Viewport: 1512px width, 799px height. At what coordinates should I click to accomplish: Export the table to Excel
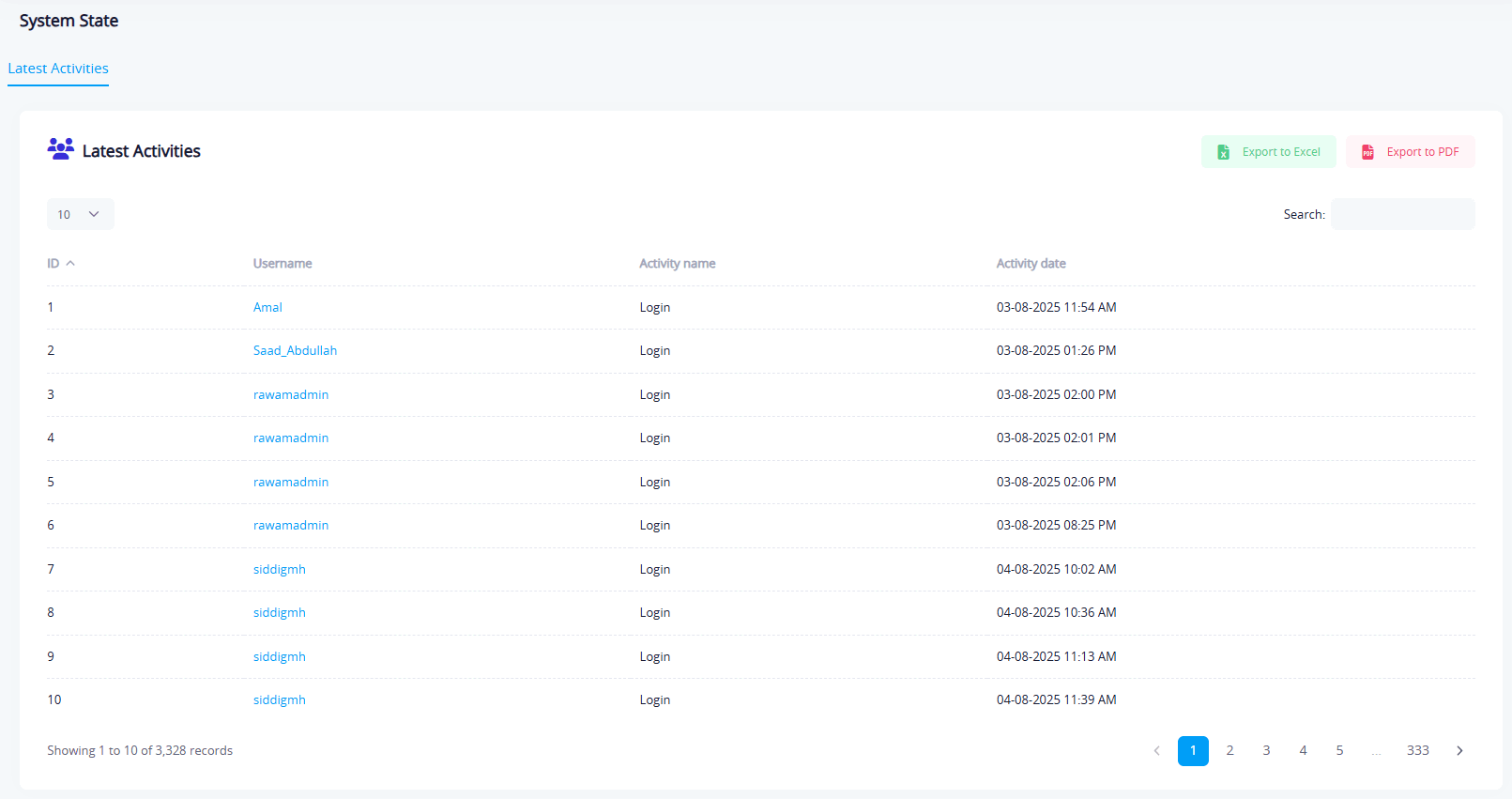tap(1269, 152)
